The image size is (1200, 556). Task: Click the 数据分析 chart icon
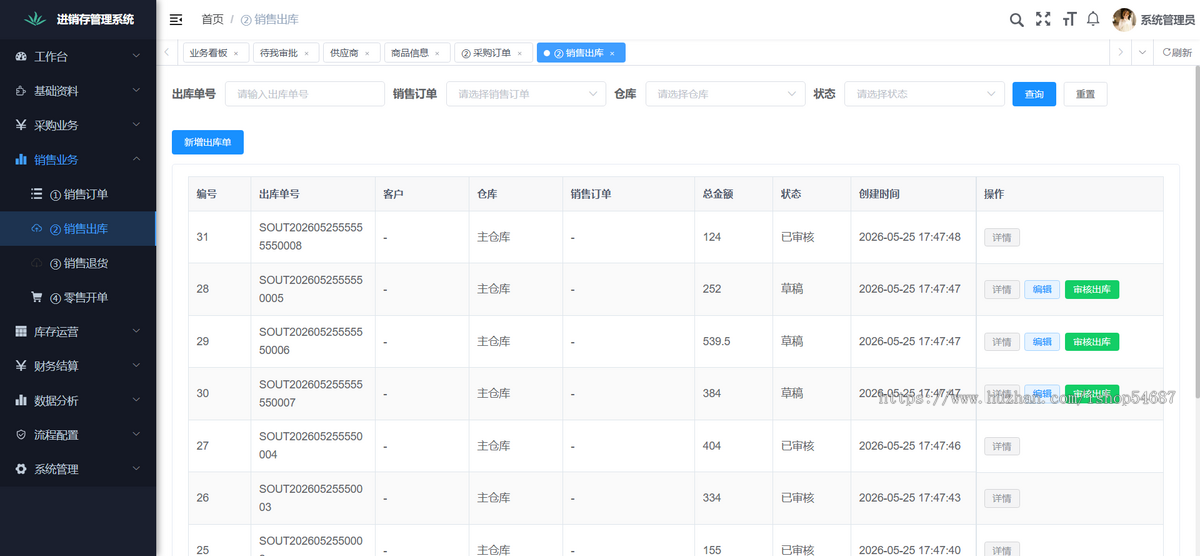pyautogui.click(x=22, y=400)
